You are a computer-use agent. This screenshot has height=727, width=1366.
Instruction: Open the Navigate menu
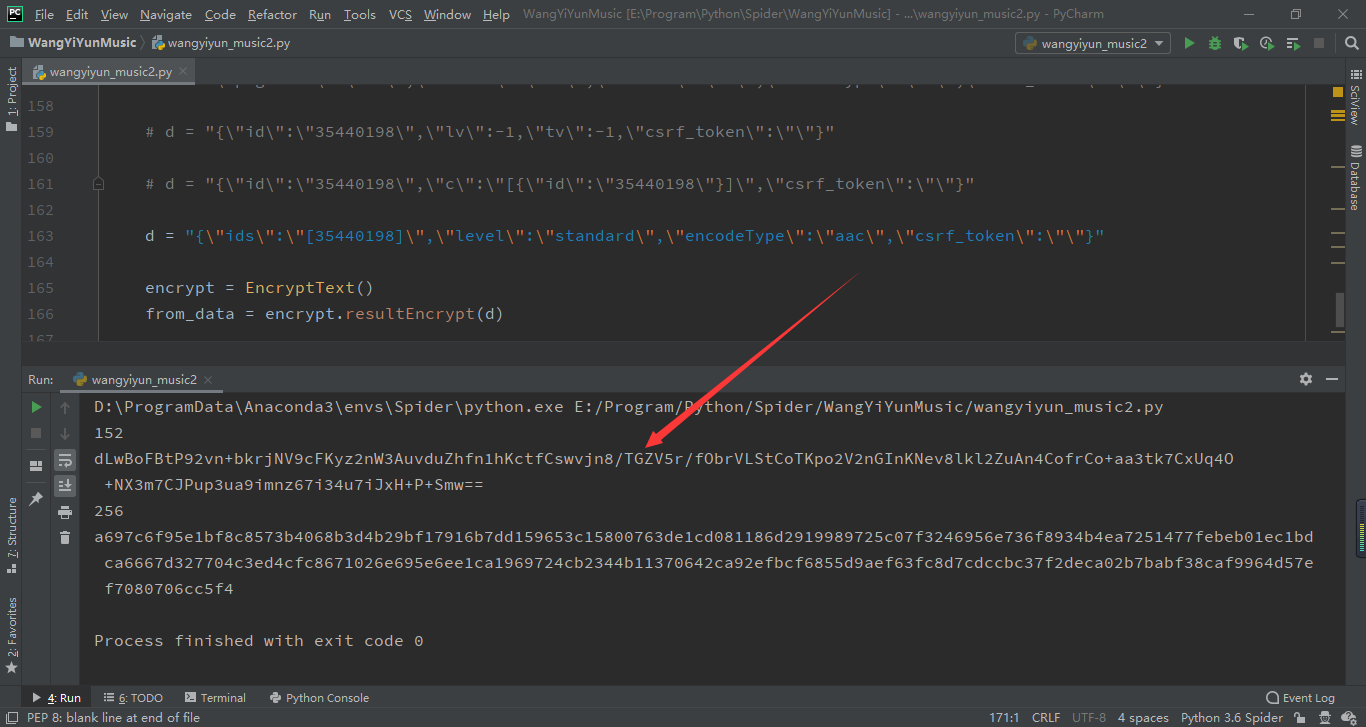pyautogui.click(x=166, y=14)
